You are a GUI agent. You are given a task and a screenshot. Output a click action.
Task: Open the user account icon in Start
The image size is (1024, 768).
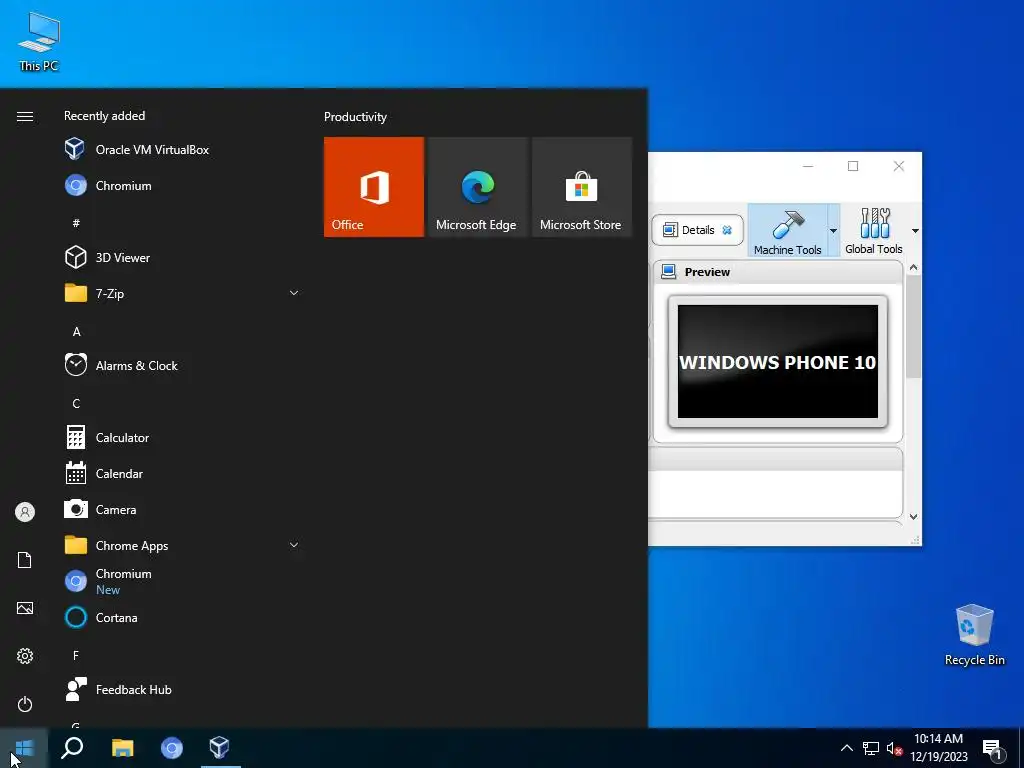coord(25,512)
